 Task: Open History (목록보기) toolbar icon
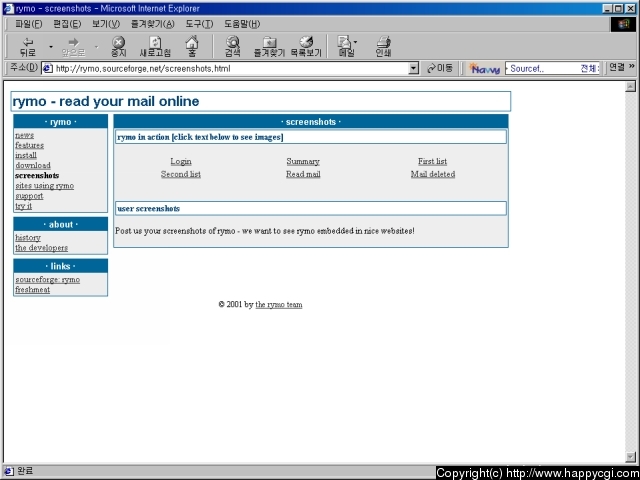(x=306, y=47)
